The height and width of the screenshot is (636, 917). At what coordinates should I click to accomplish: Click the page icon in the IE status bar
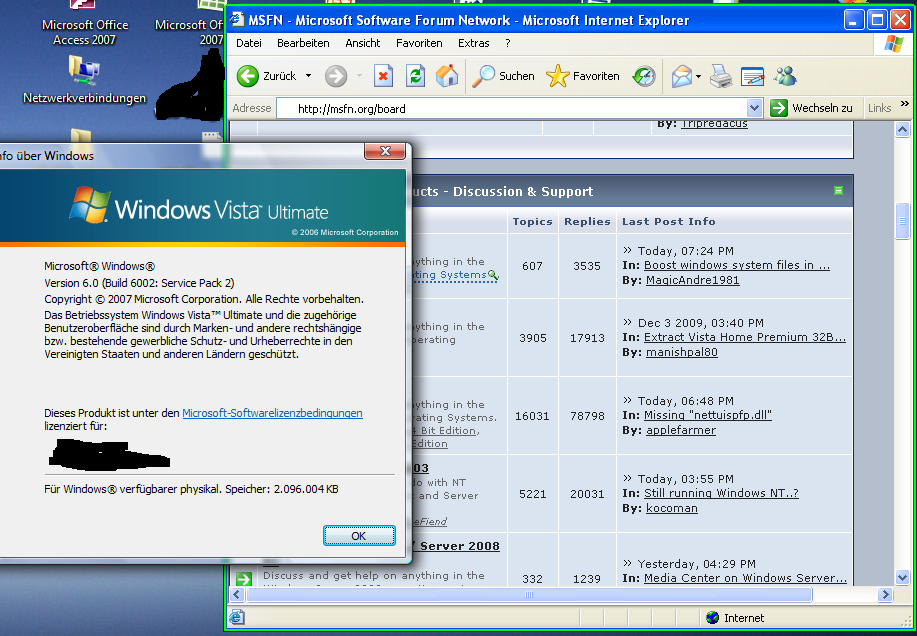[x=237, y=617]
